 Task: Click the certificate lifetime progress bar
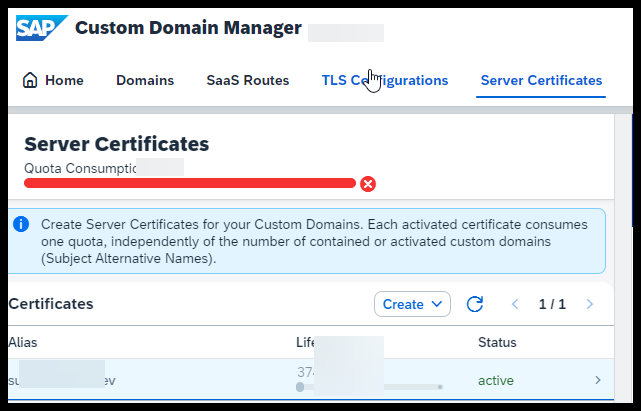[x=370, y=386]
